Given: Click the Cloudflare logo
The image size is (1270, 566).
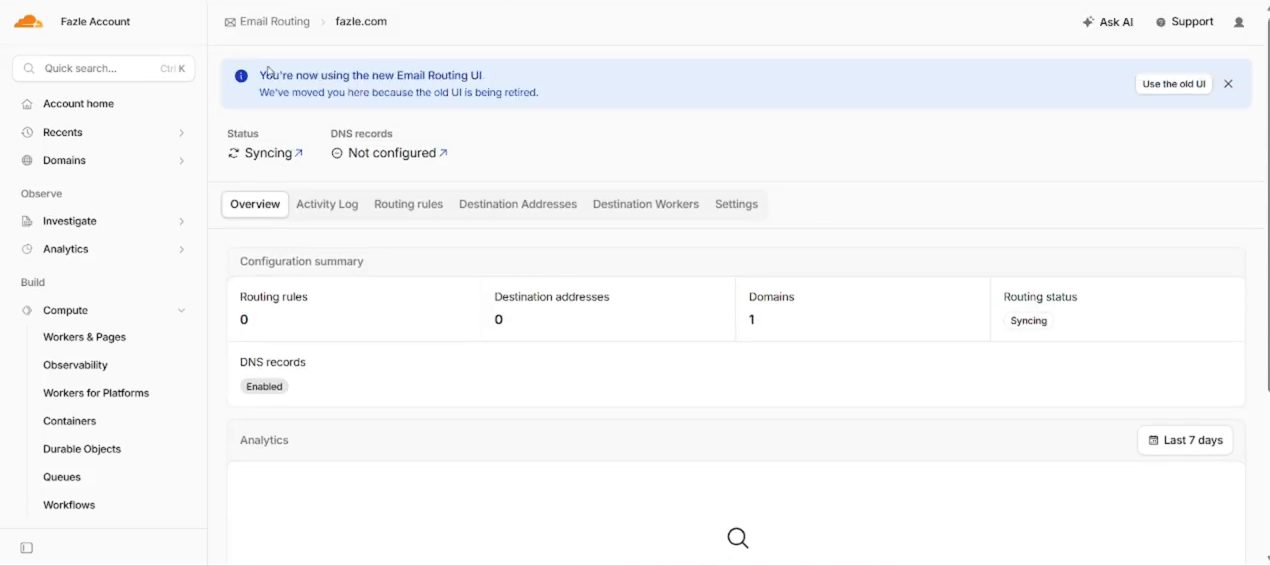Looking at the screenshot, I should coord(28,21).
